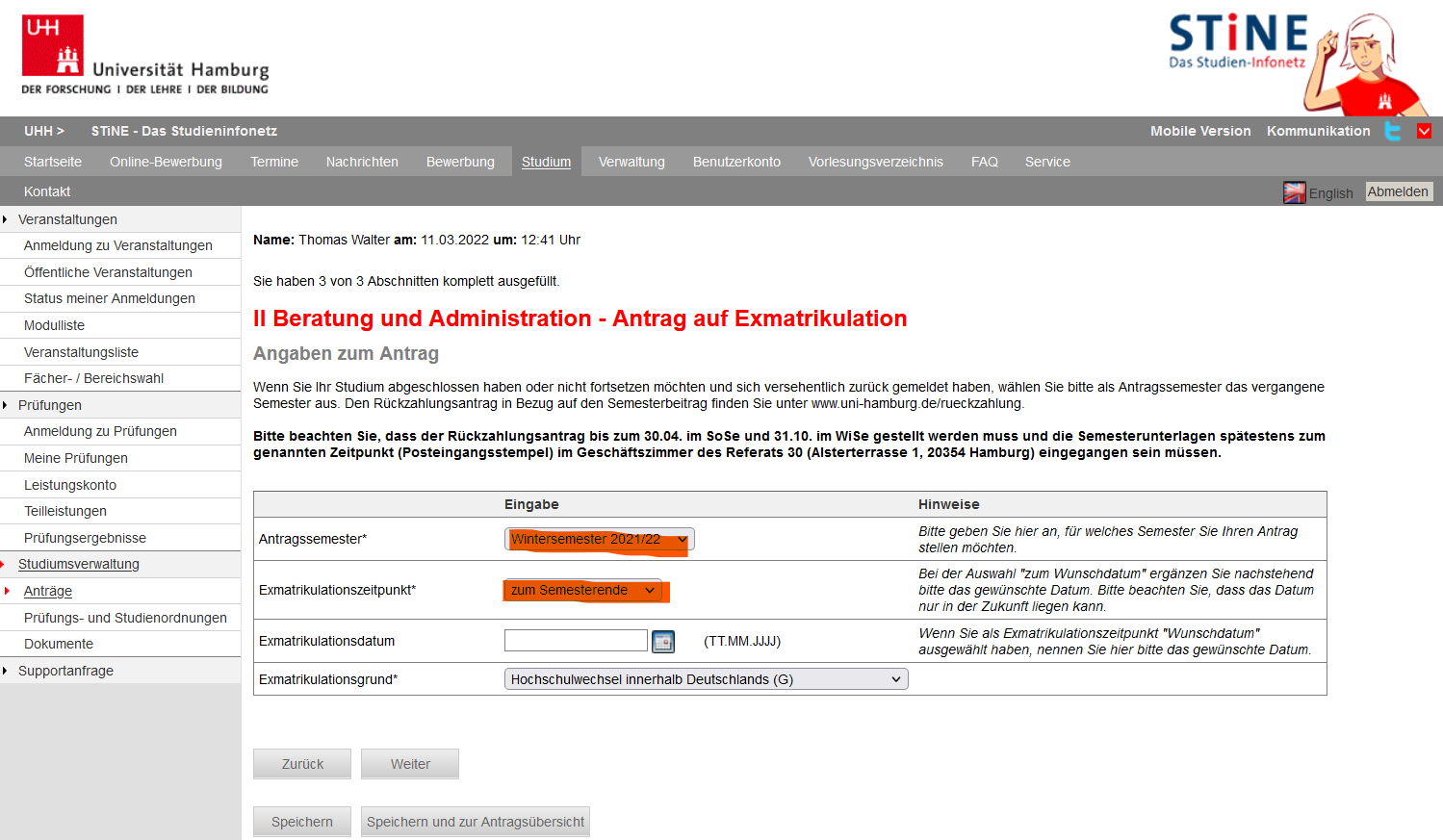Switch to the Verwaltung tab
This screenshot has width=1443, height=840.
tap(631, 162)
